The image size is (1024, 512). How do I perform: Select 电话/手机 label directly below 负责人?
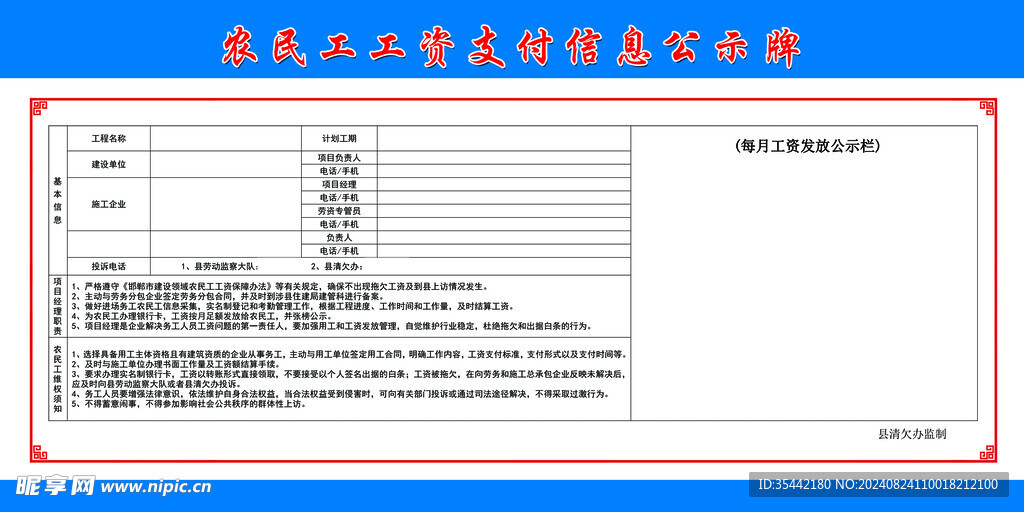click(340, 251)
